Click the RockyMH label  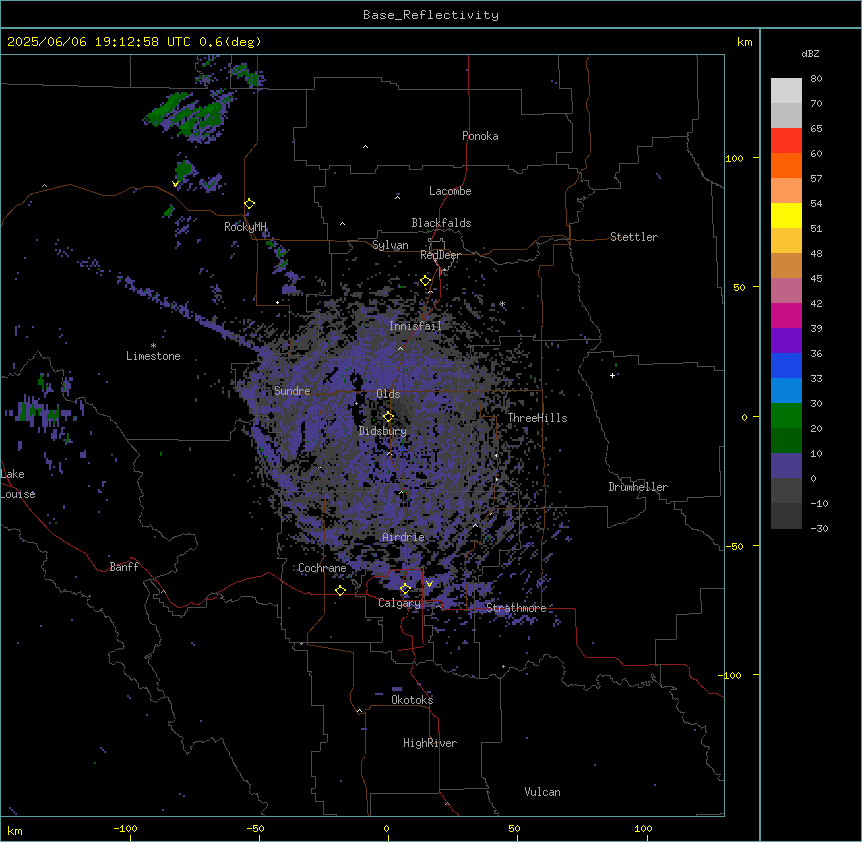[x=245, y=226]
